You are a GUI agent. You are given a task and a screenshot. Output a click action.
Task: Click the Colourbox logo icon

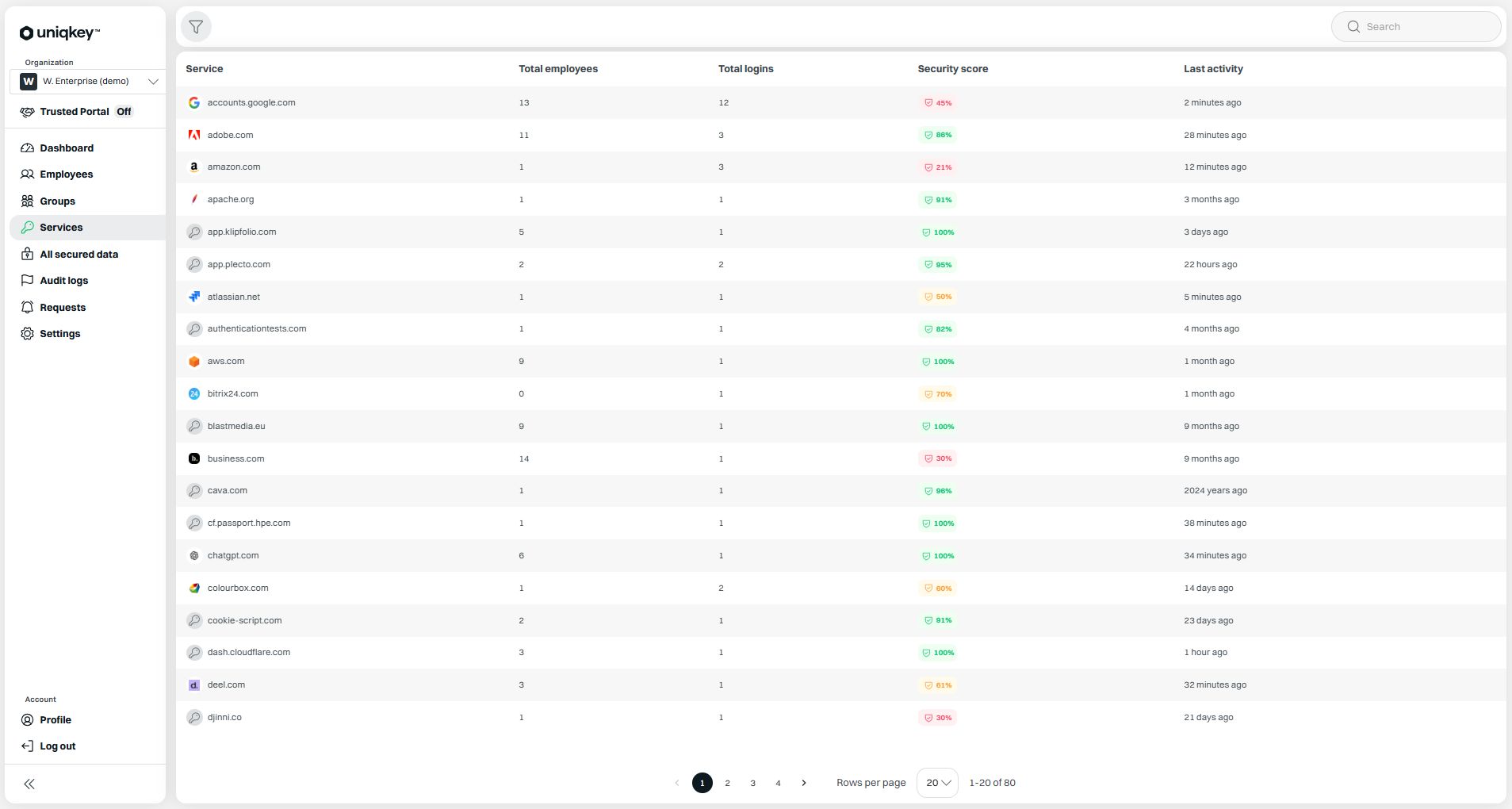pyautogui.click(x=194, y=589)
